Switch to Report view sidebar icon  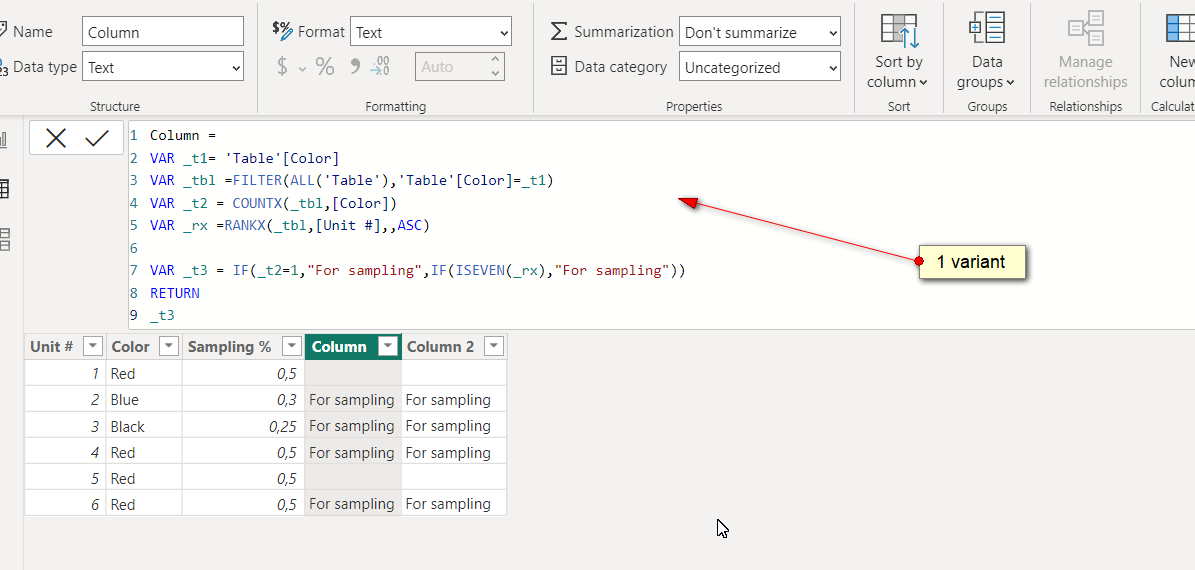coord(4,139)
